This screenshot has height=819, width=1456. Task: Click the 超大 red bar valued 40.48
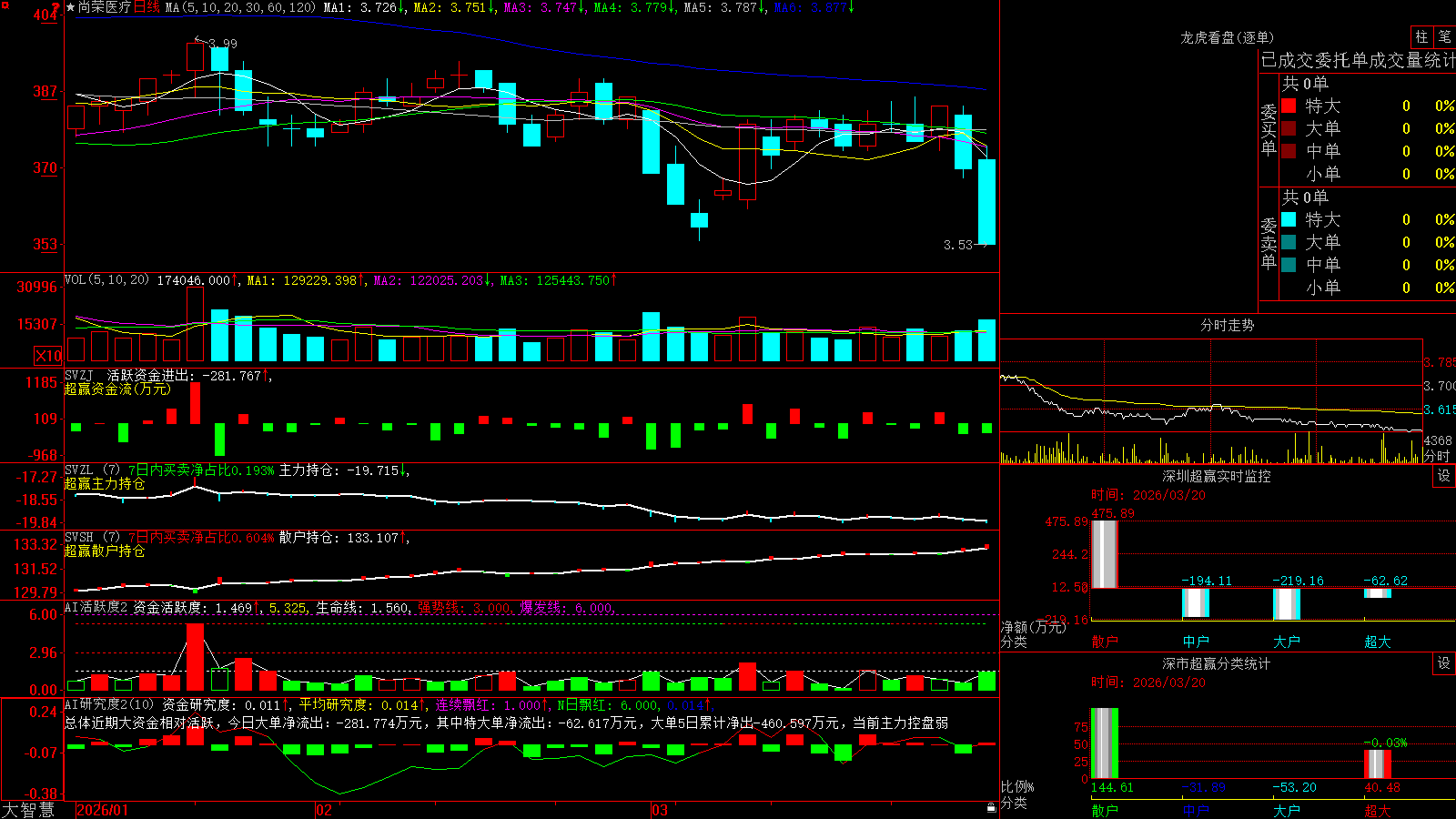(x=1377, y=764)
